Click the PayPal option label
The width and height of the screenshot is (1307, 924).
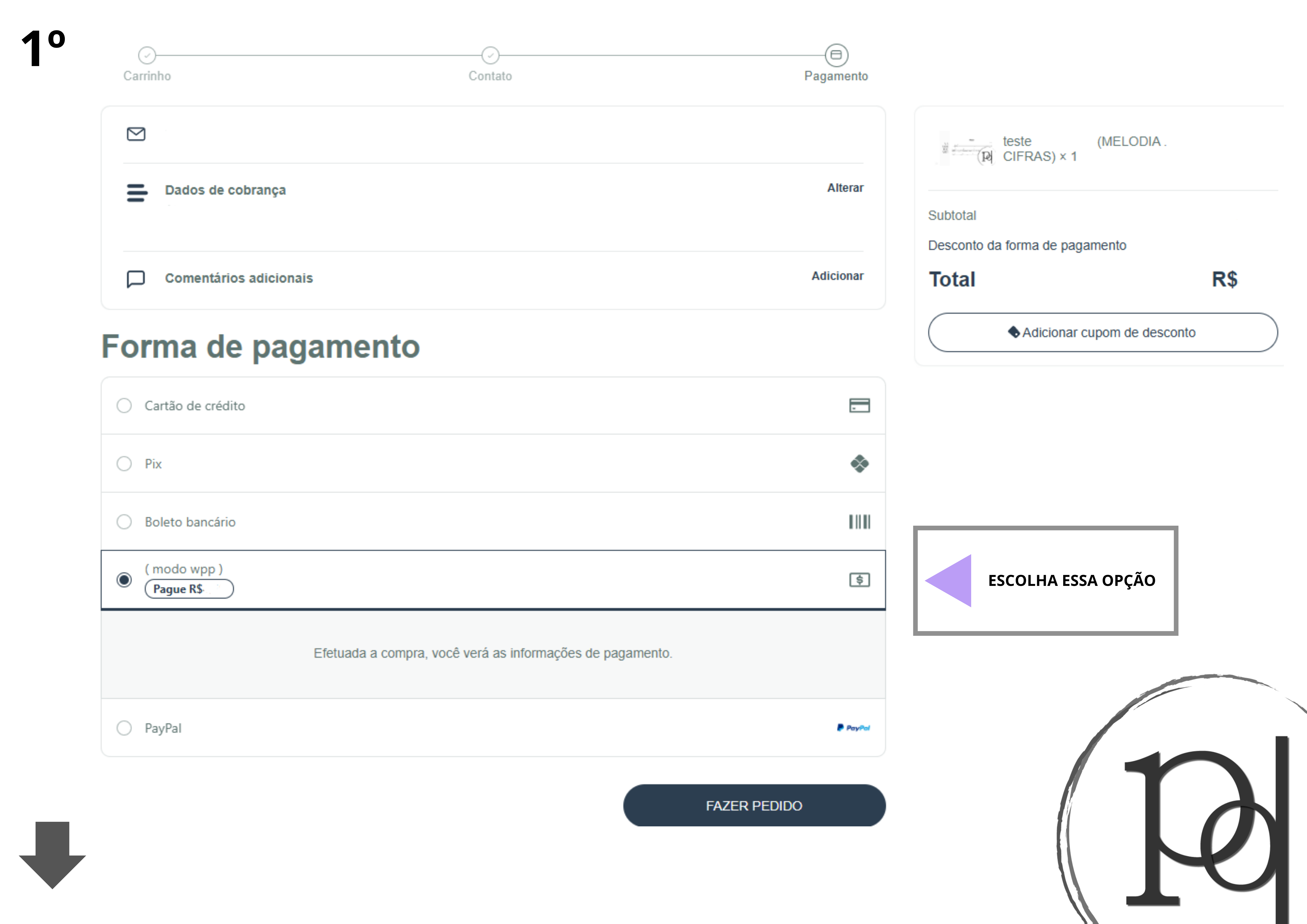163,728
